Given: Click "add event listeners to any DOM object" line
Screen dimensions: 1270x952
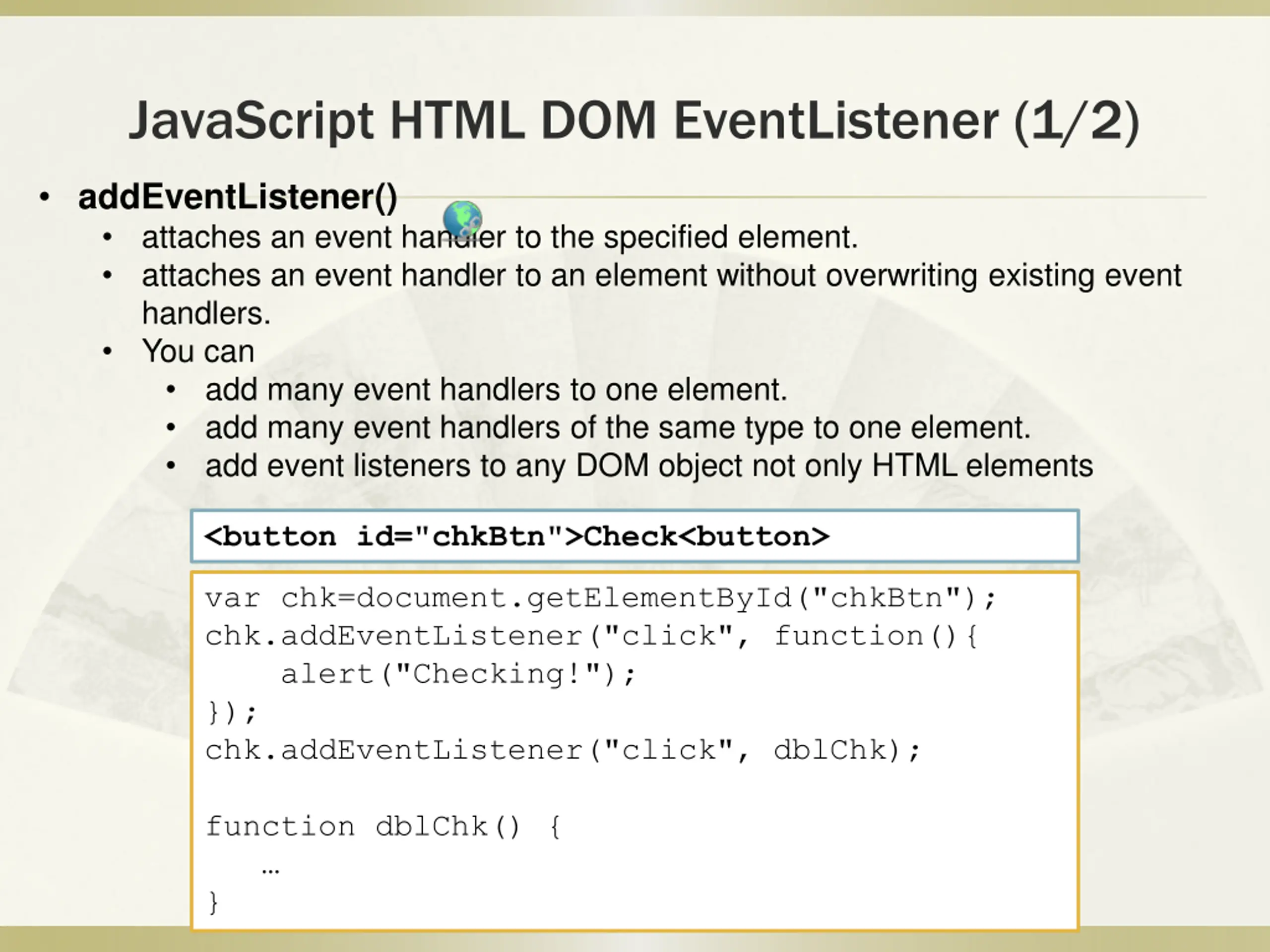Looking at the screenshot, I should tap(649, 466).
